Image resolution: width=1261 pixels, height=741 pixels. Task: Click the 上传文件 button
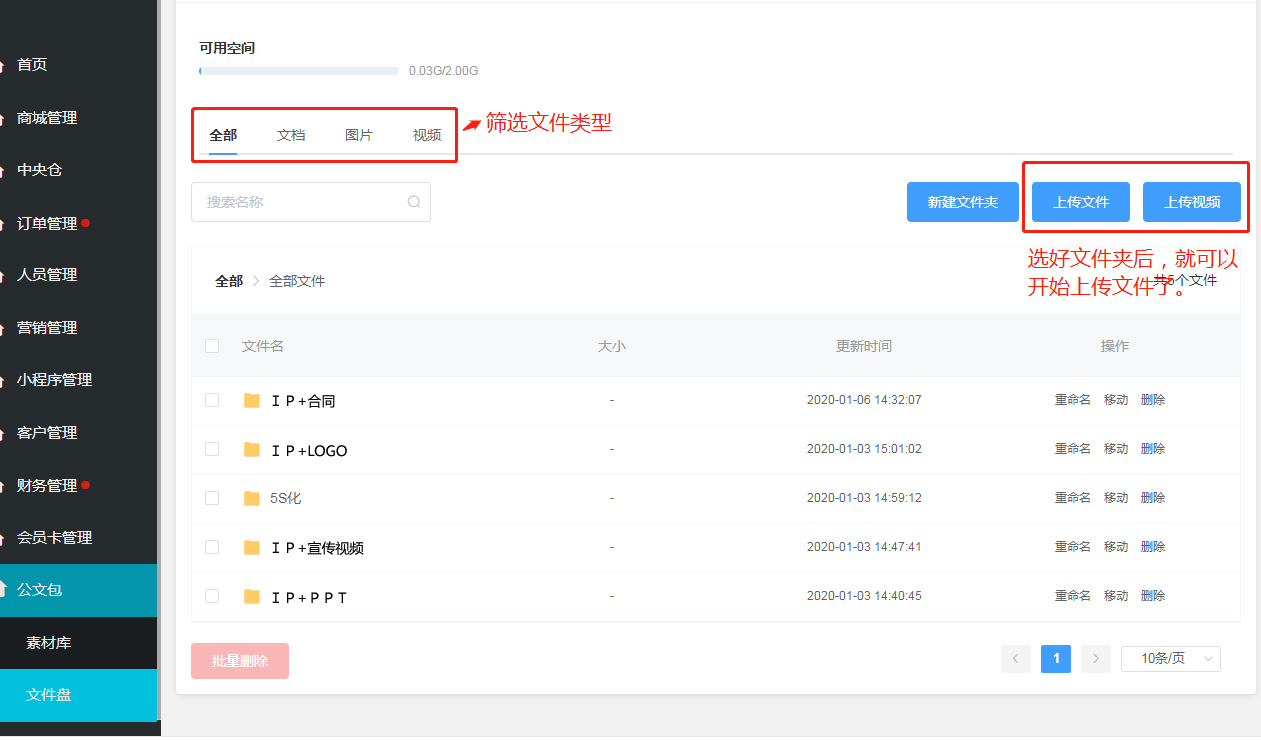coord(1081,202)
